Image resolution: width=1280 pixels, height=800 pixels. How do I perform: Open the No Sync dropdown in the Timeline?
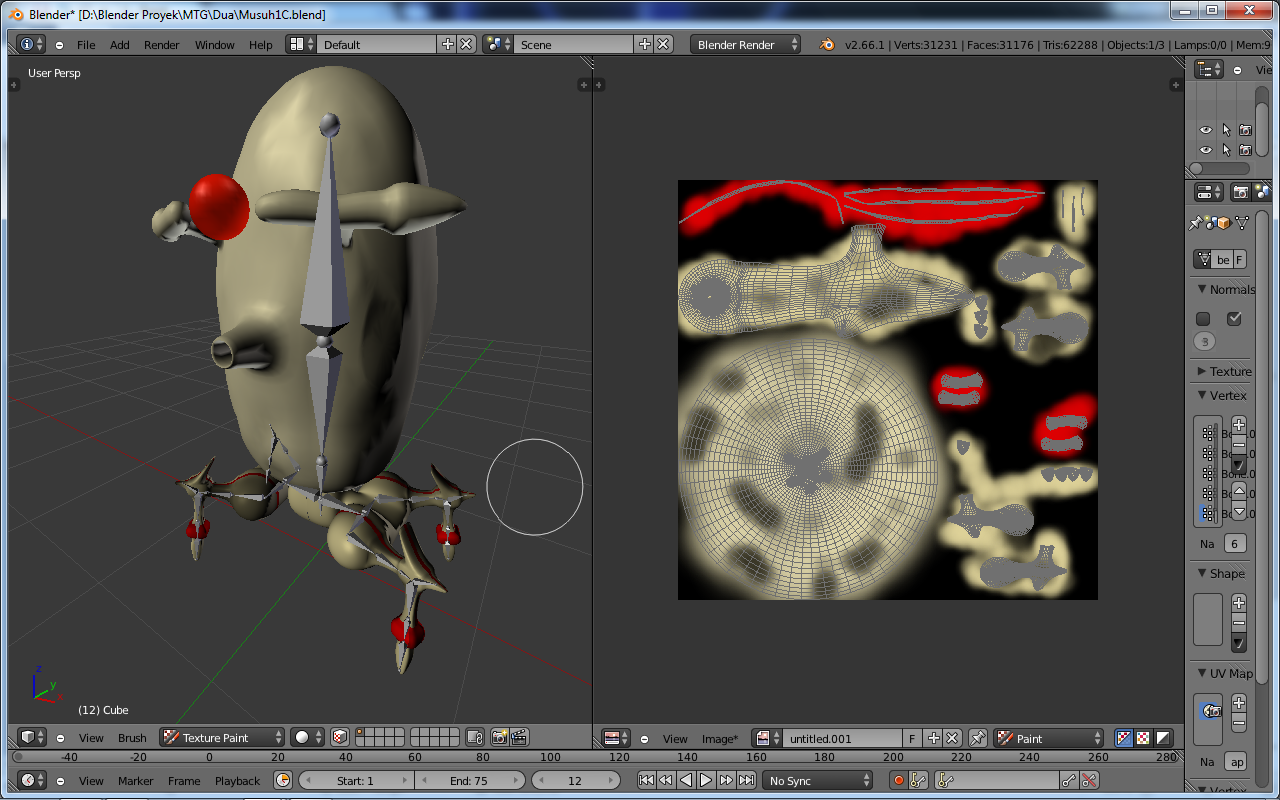pyautogui.click(x=817, y=780)
